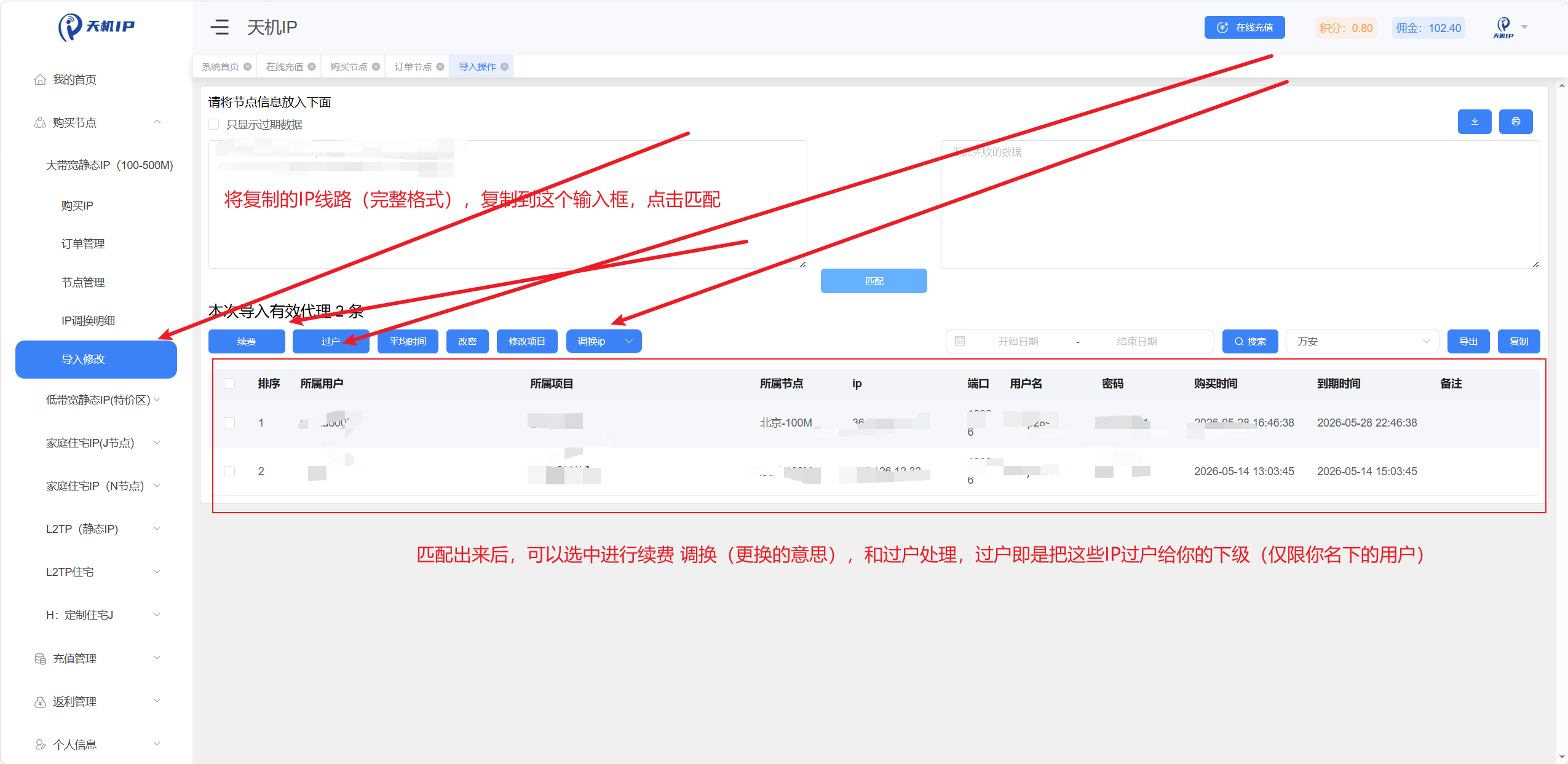Click the 天机IP logo in sidebar
Viewport: 1568px width, 764px height.
(97, 27)
